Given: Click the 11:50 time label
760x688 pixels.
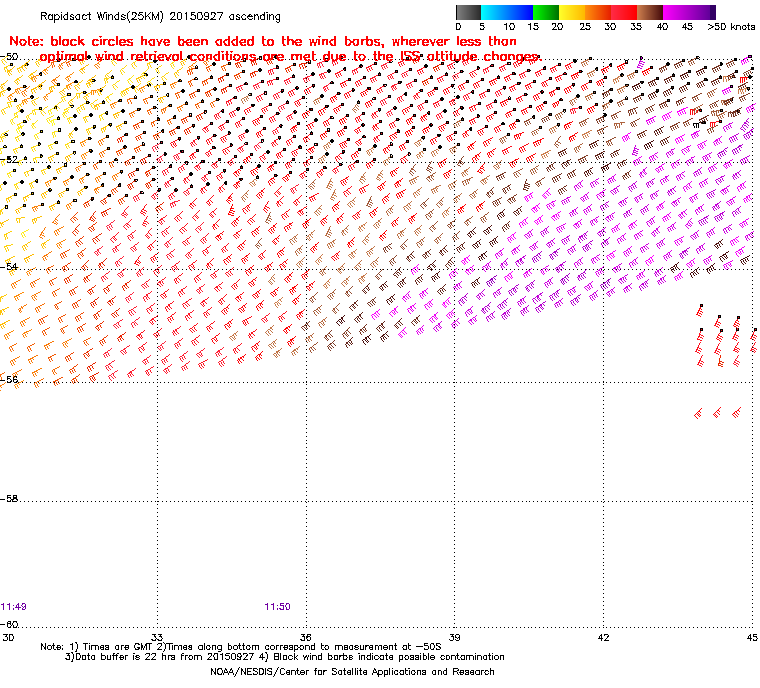Looking at the screenshot, I should pos(277,607).
